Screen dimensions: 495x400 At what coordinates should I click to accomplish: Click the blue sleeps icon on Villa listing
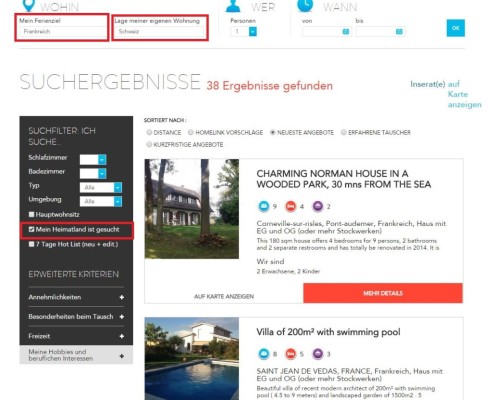(264, 354)
